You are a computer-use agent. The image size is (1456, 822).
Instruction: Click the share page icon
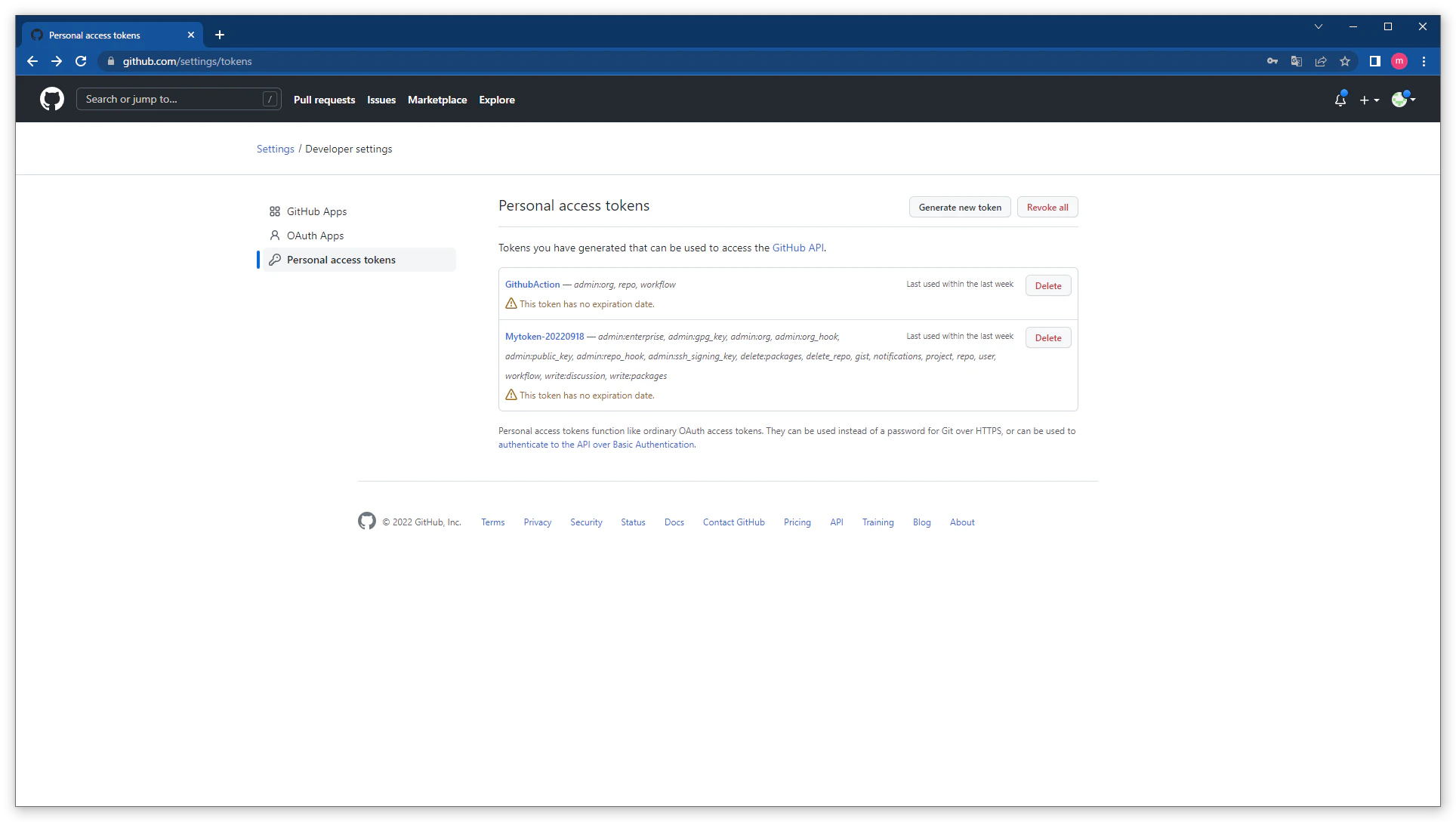pos(1321,61)
